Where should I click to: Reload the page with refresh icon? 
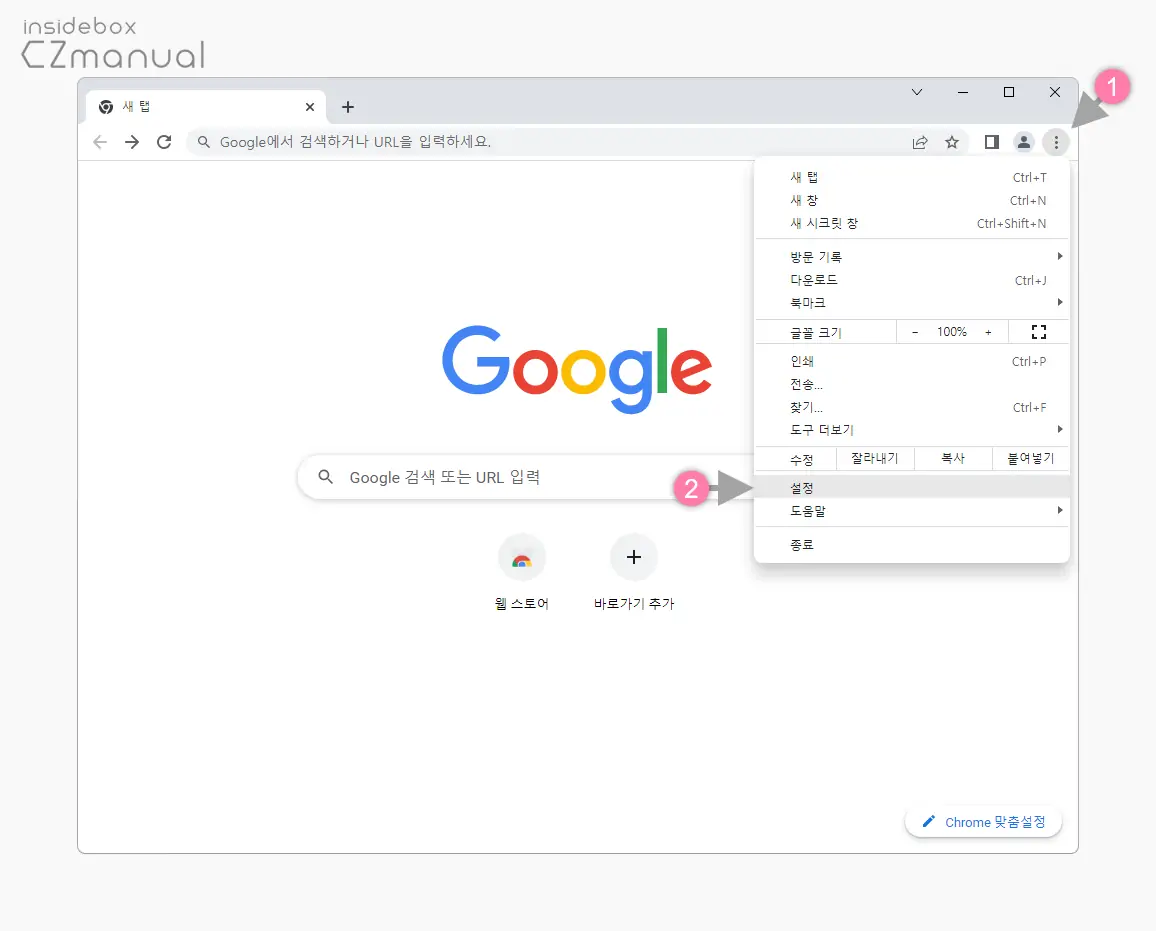coord(164,142)
